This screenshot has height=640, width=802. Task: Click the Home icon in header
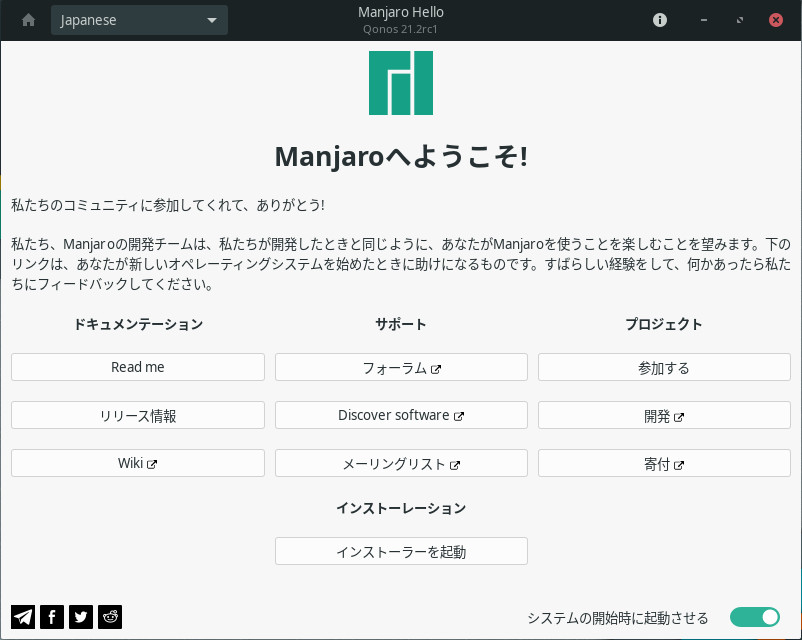28,20
